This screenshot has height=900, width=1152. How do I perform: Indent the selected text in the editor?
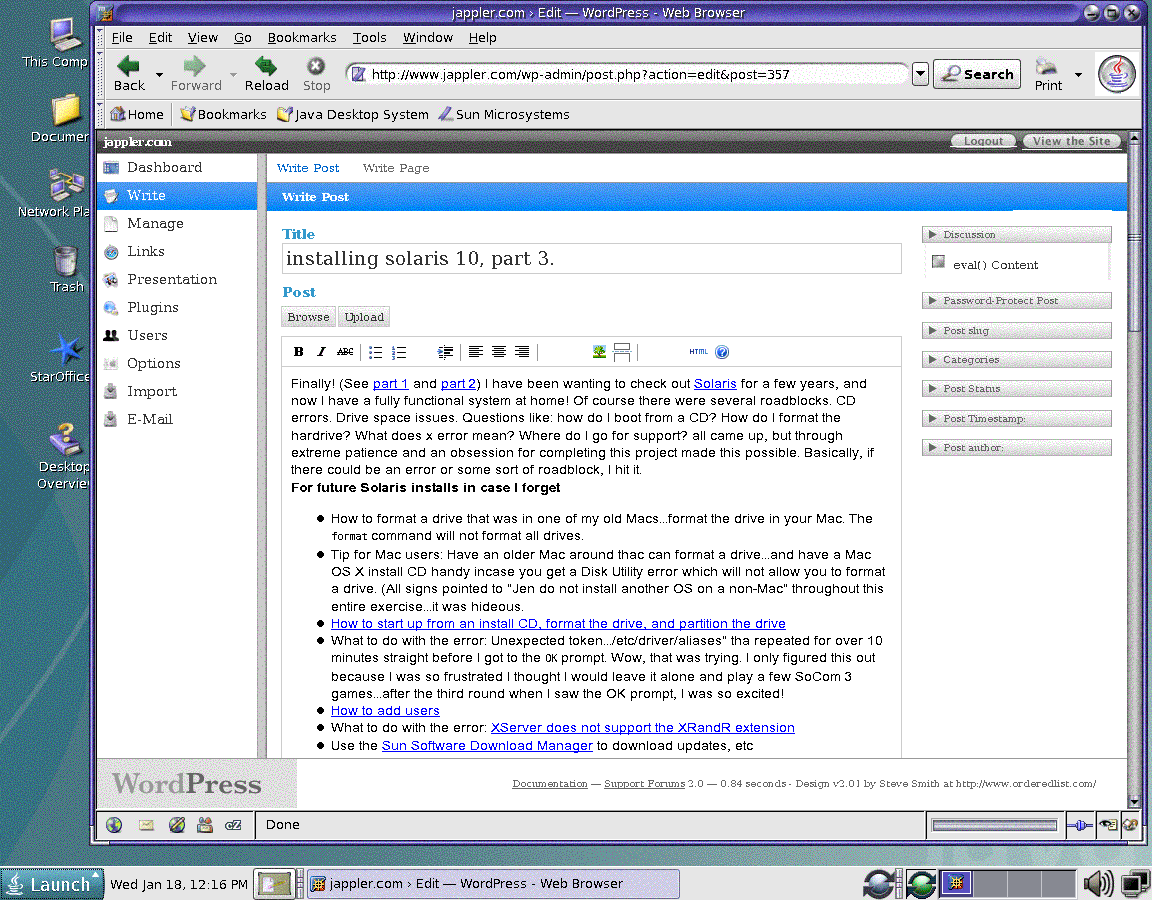445,353
